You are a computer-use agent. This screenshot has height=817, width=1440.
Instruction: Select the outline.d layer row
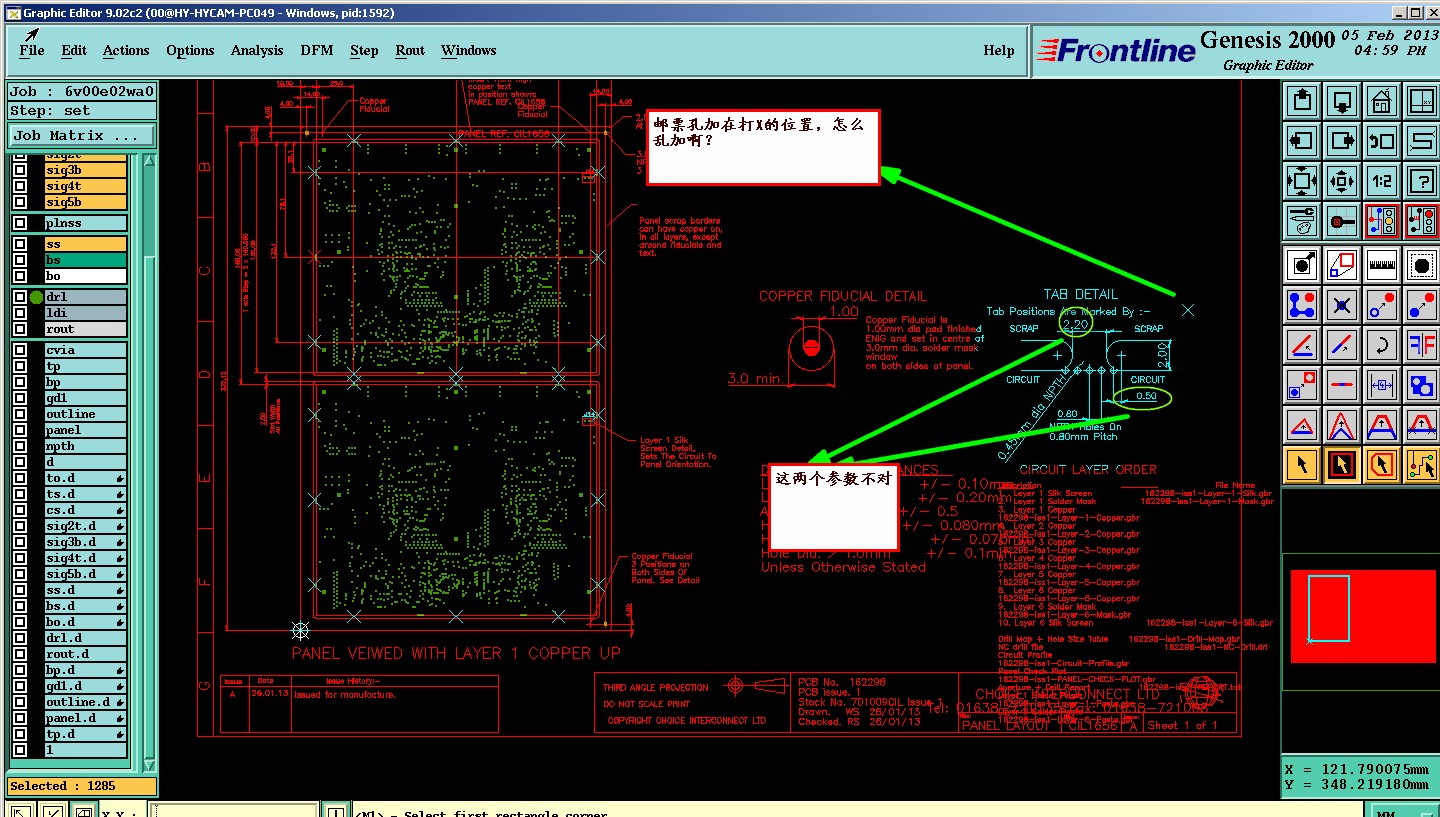tap(86, 702)
